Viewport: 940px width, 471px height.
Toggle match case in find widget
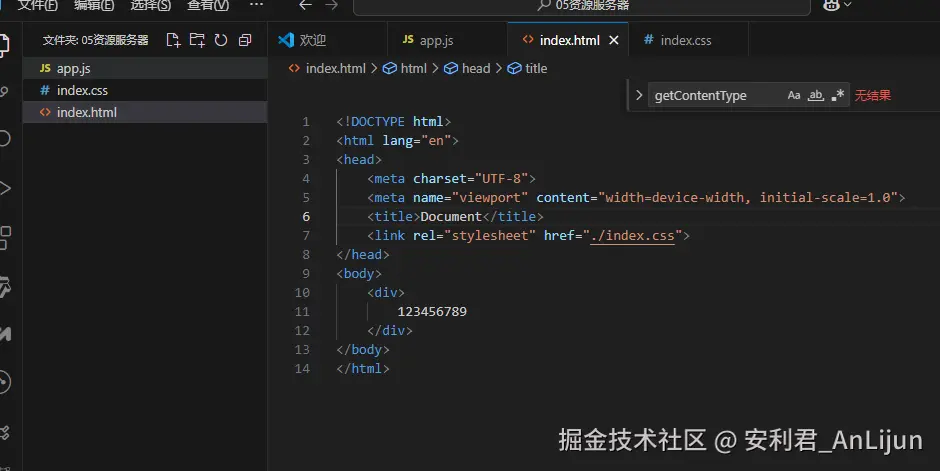tap(794, 95)
